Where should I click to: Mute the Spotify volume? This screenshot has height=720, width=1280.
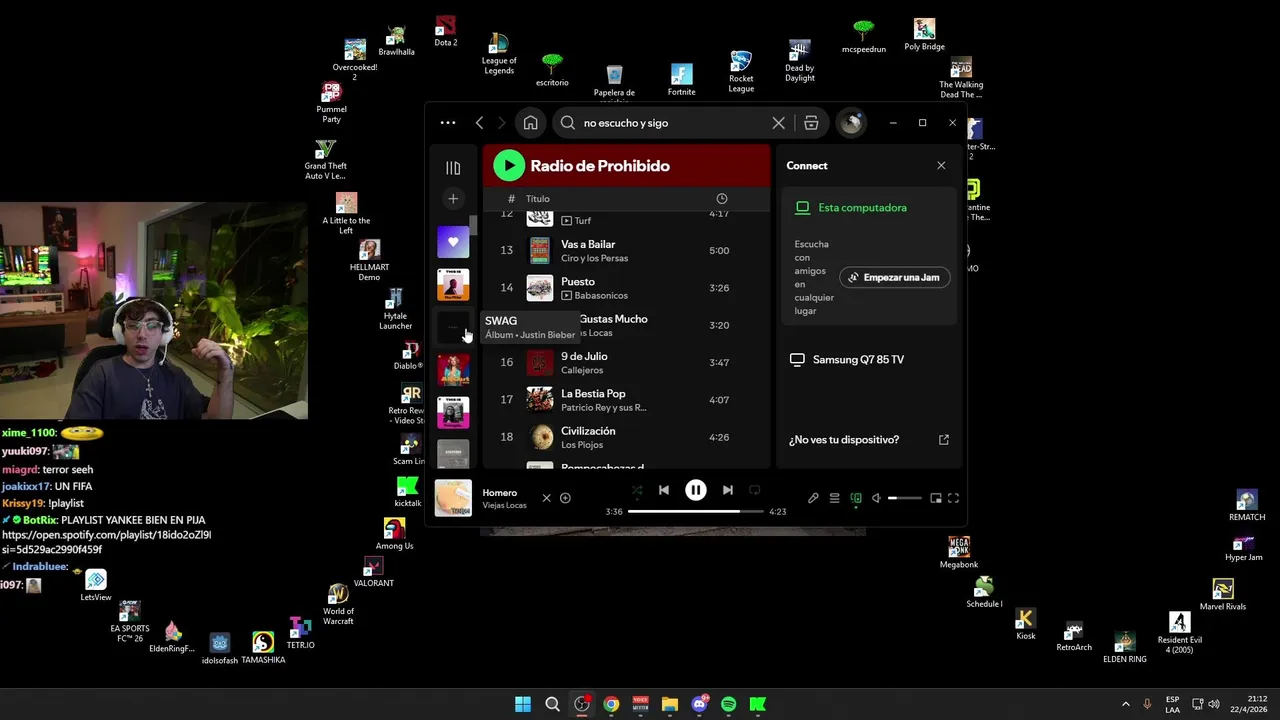[x=876, y=498]
